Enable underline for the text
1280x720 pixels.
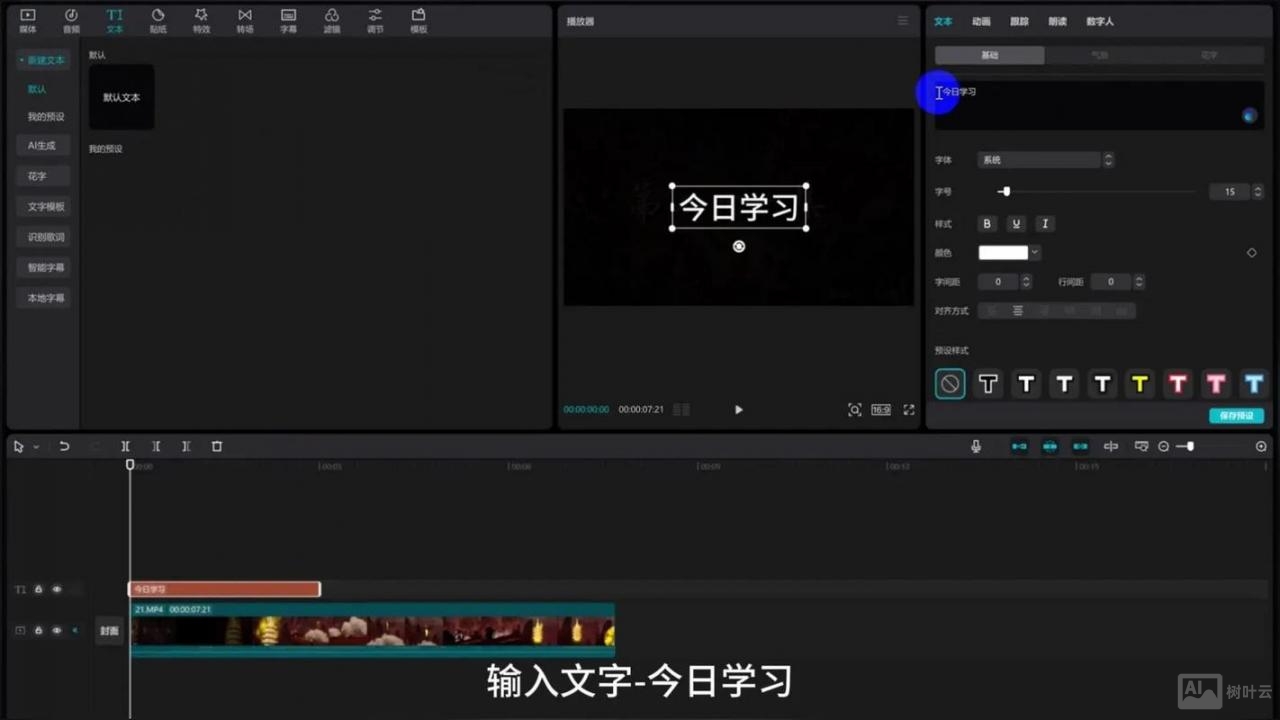1015,223
